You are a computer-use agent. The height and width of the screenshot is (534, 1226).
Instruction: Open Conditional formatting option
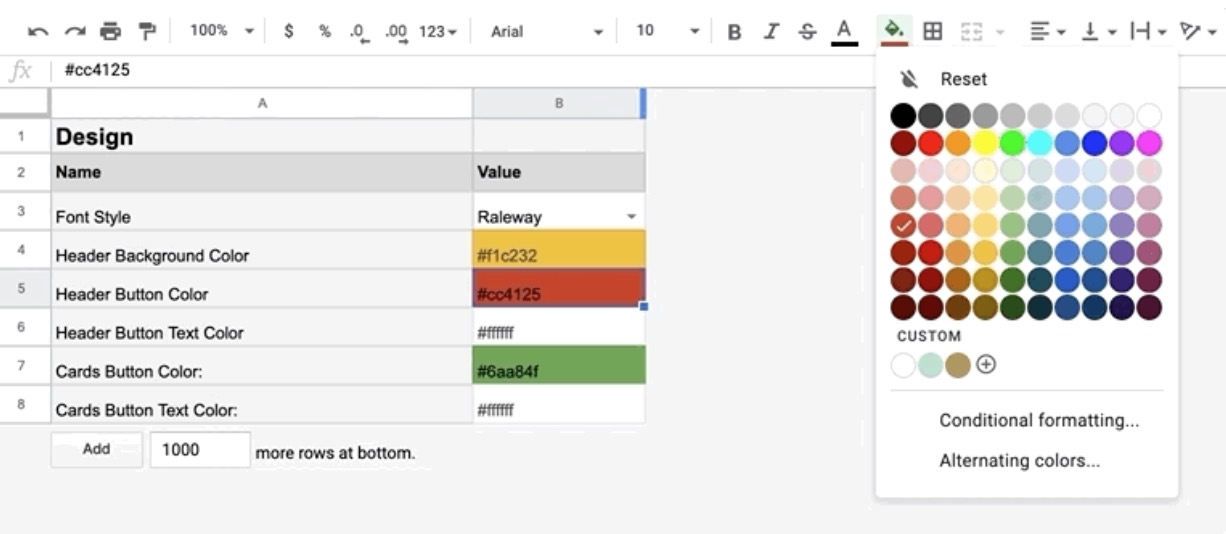(x=1038, y=421)
